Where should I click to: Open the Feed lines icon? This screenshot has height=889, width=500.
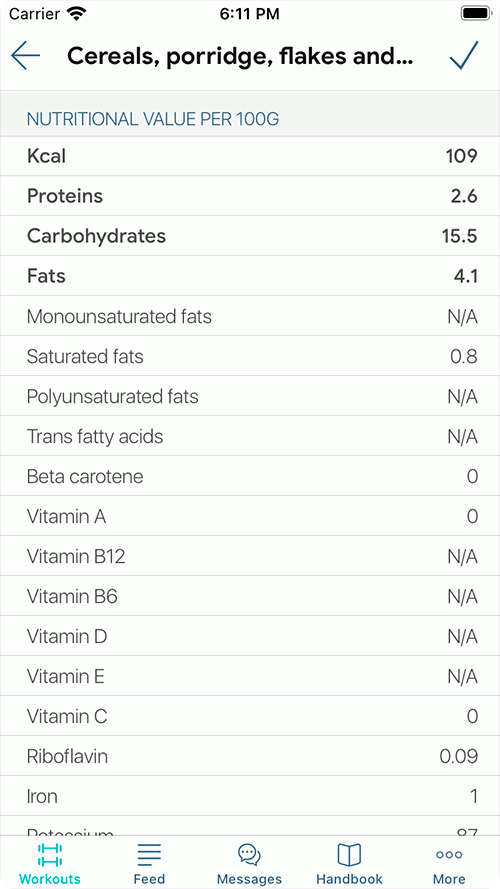[150, 854]
